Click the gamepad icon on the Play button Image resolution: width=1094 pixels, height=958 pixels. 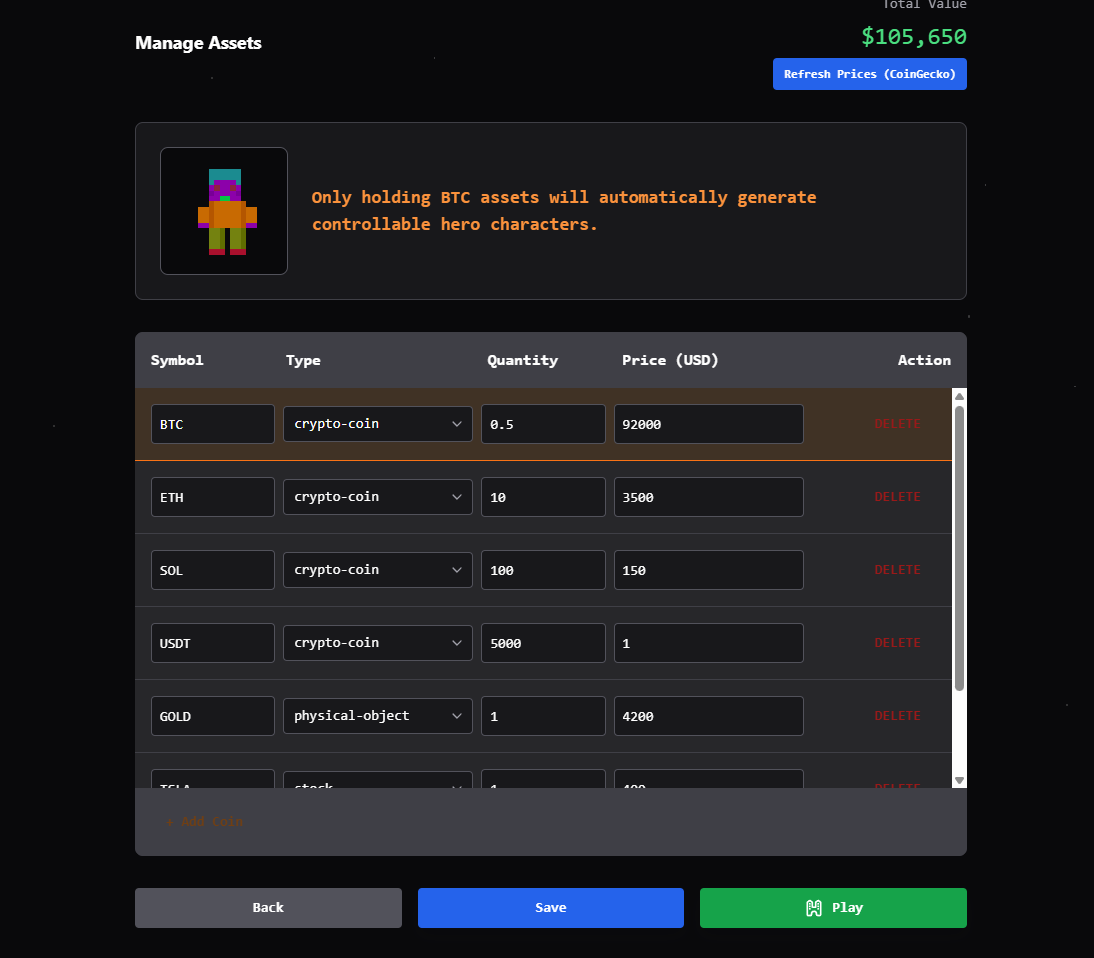pos(812,907)
